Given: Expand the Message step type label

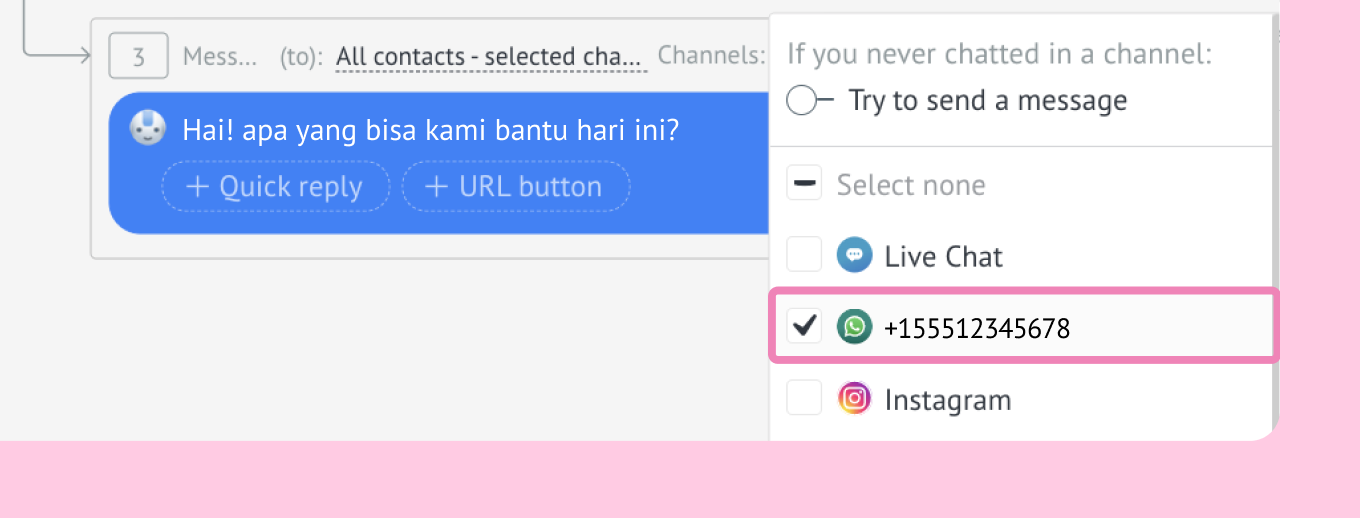Looking at the screenshot, I should coord(220,57).
